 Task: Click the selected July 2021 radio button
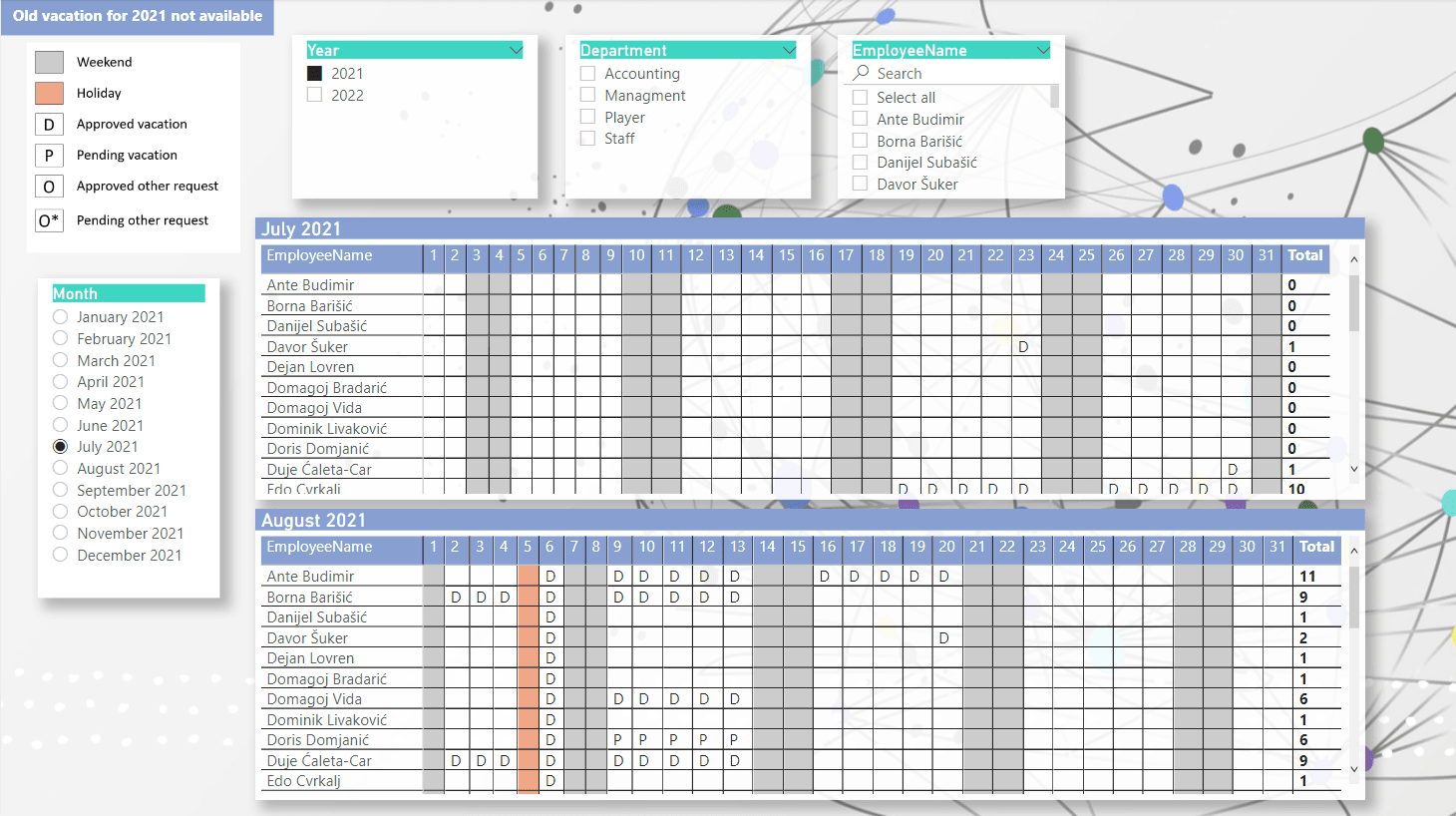(x=60, y=447)
